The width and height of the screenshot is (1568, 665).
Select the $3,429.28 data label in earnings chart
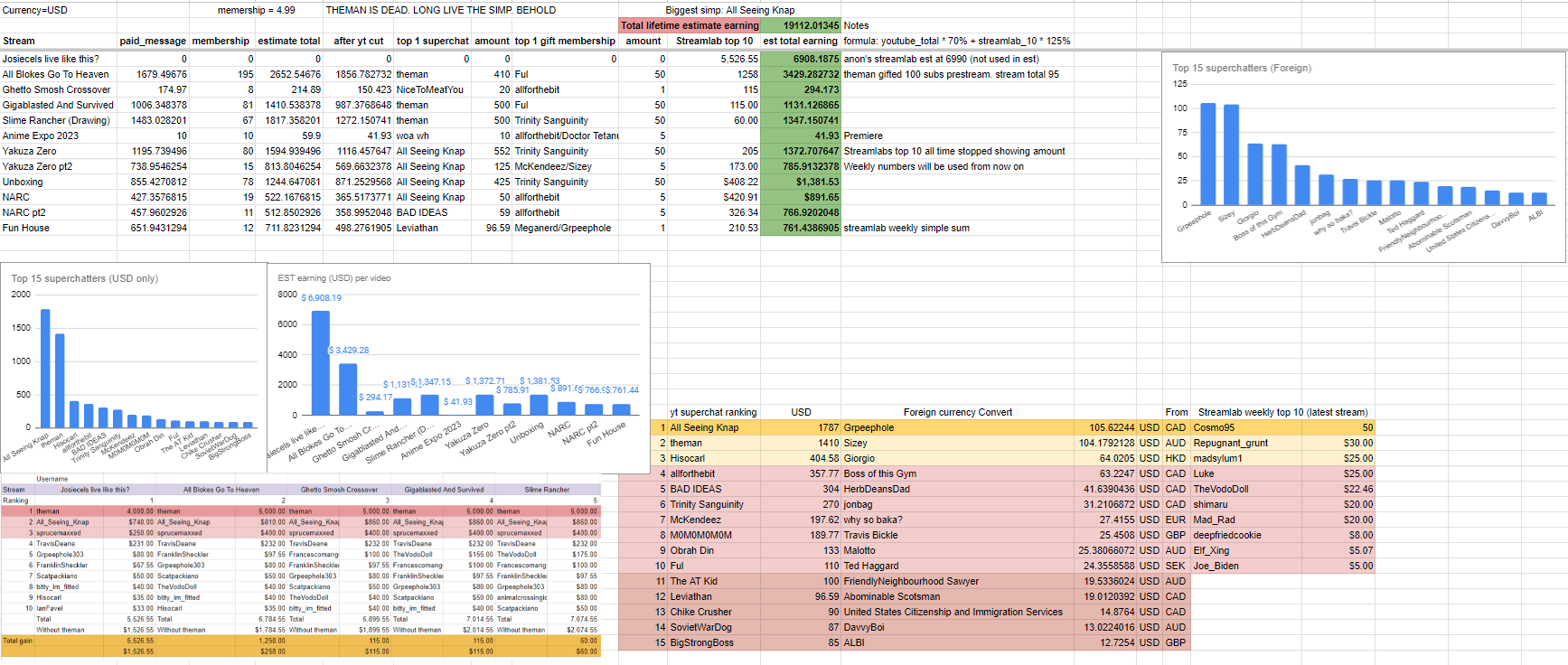point(349,351)
